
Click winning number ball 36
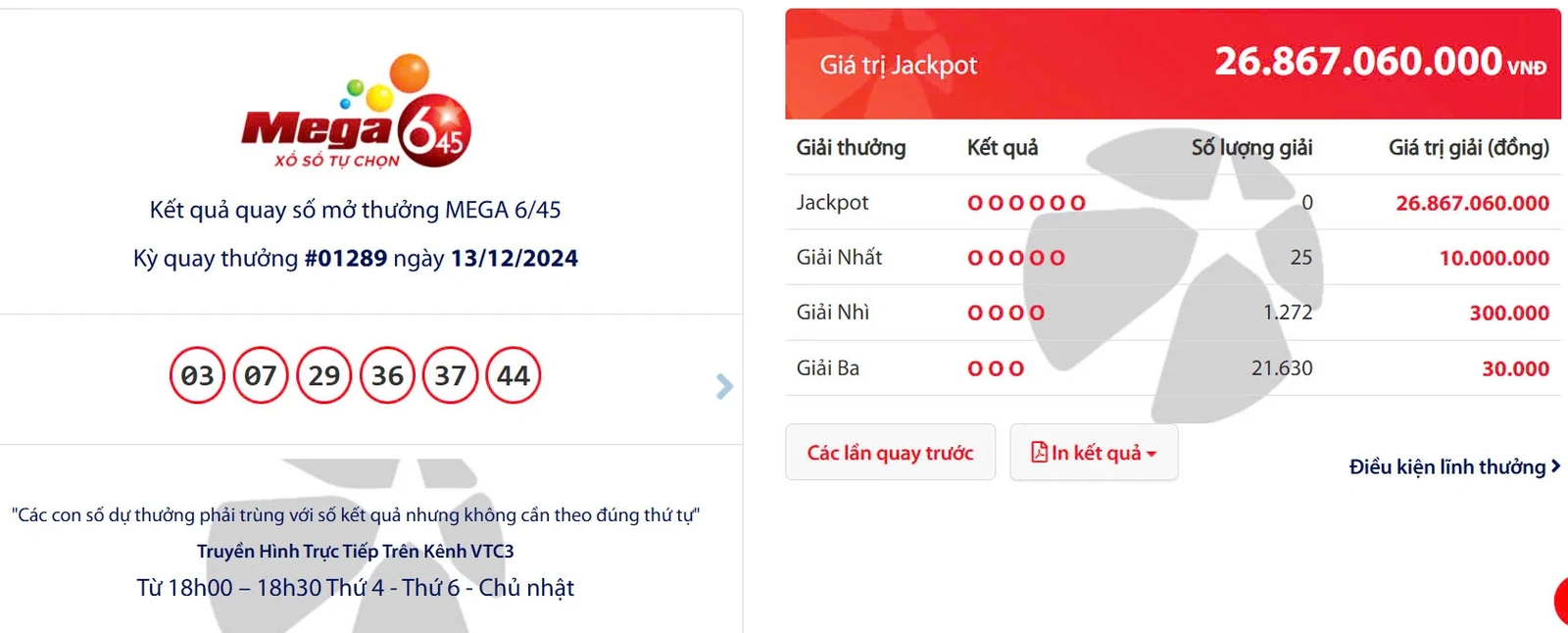pos(387,375)
